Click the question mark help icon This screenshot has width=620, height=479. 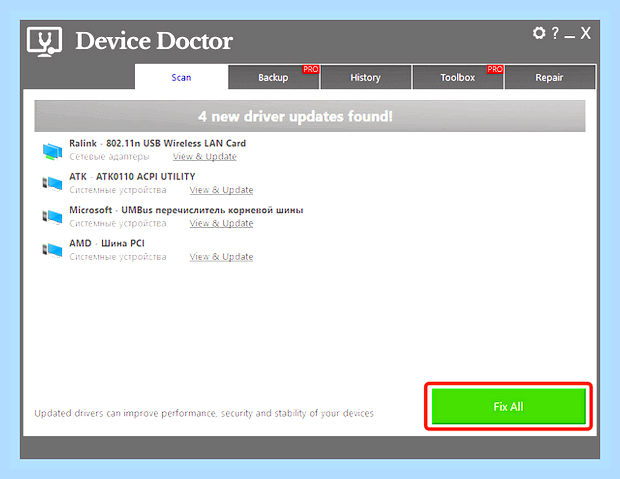point(556,33)
